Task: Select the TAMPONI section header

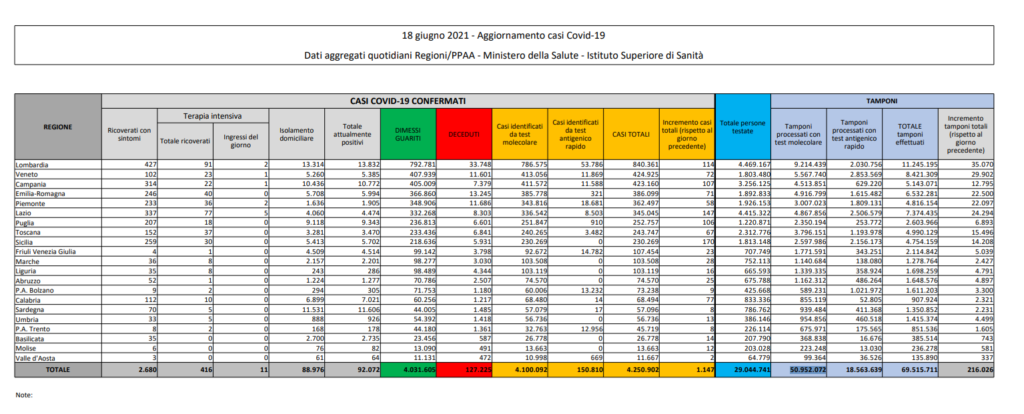Action: pos(881,101)
